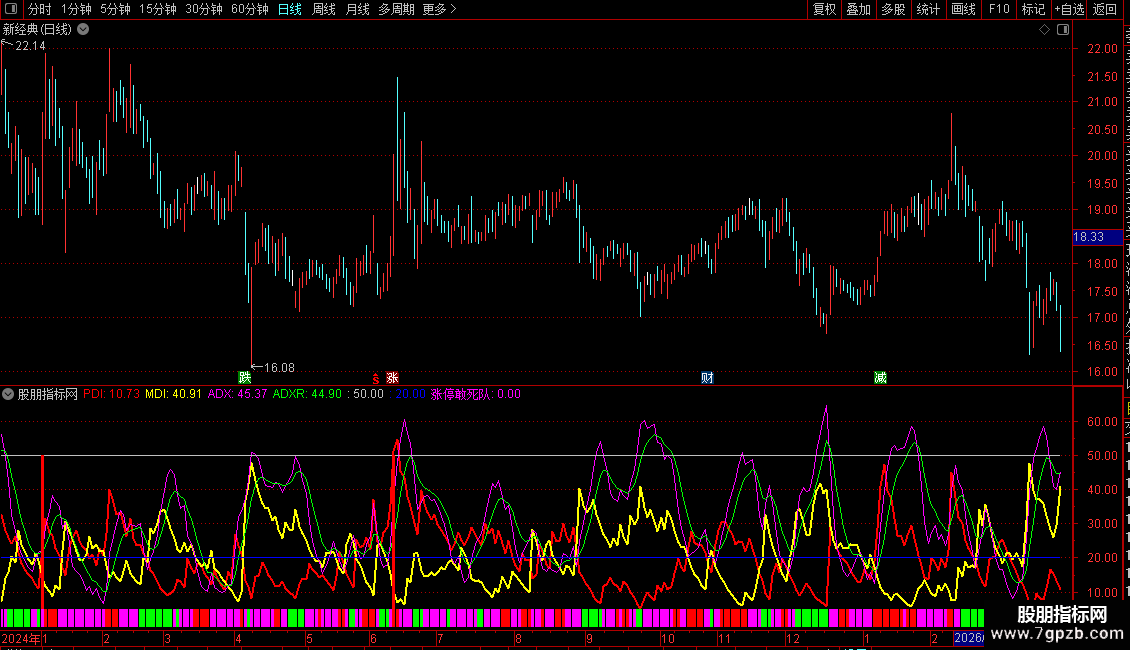The image size is (1130, 650).
Task: Switch to 日线 daily chart
Action: tap(290, 9)
